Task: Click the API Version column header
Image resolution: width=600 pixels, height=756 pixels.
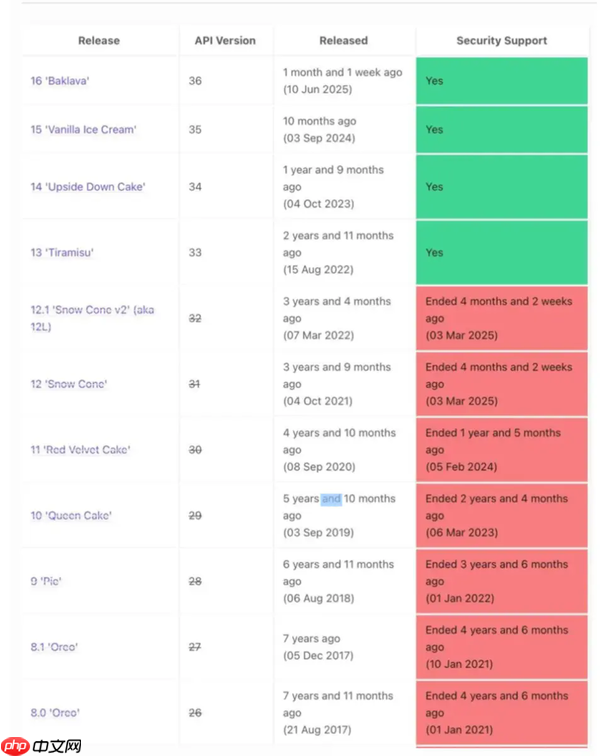Action: click(x=225, y=41)
